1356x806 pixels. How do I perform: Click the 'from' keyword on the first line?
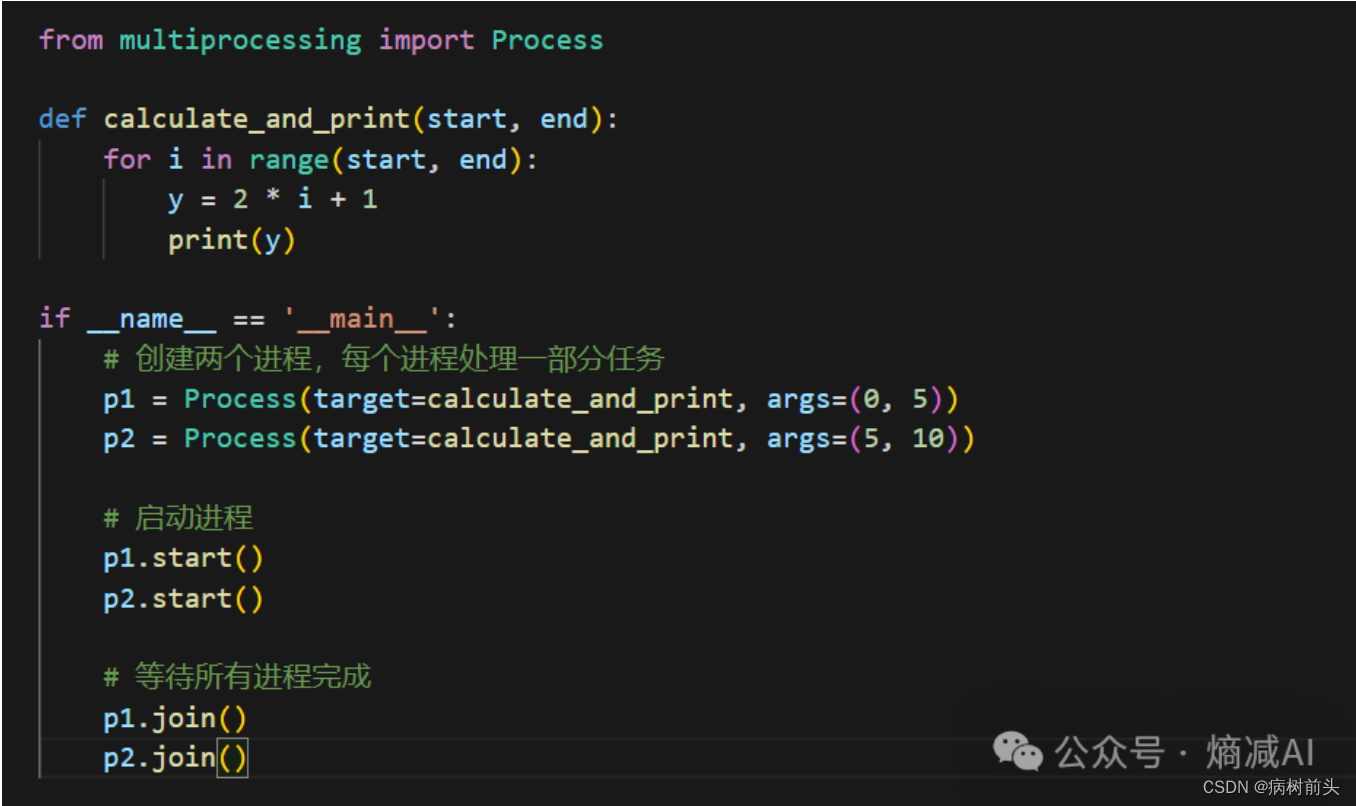pyautogui.click(x=71, y=41)
